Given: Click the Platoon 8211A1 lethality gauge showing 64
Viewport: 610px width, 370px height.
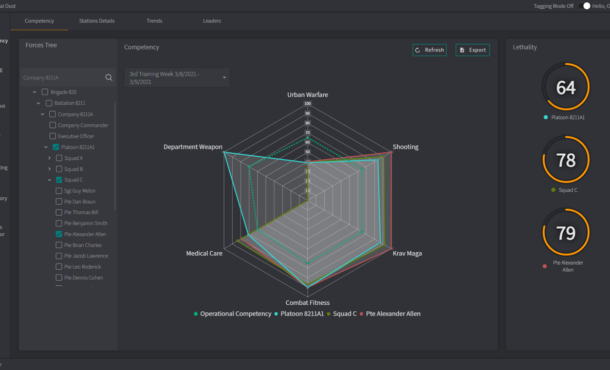Looking at the screenshot, I should click(x=566, y=87).
